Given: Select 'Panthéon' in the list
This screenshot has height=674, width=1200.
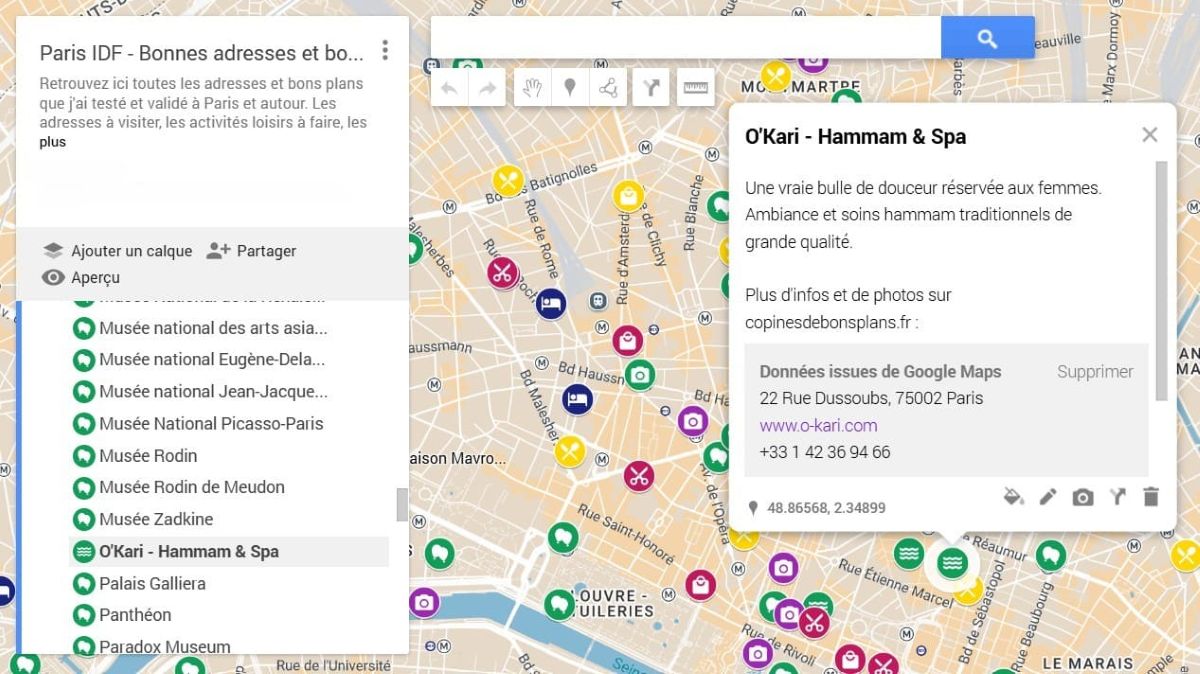Looking at the screenshot, I should (x=135, y=615).
